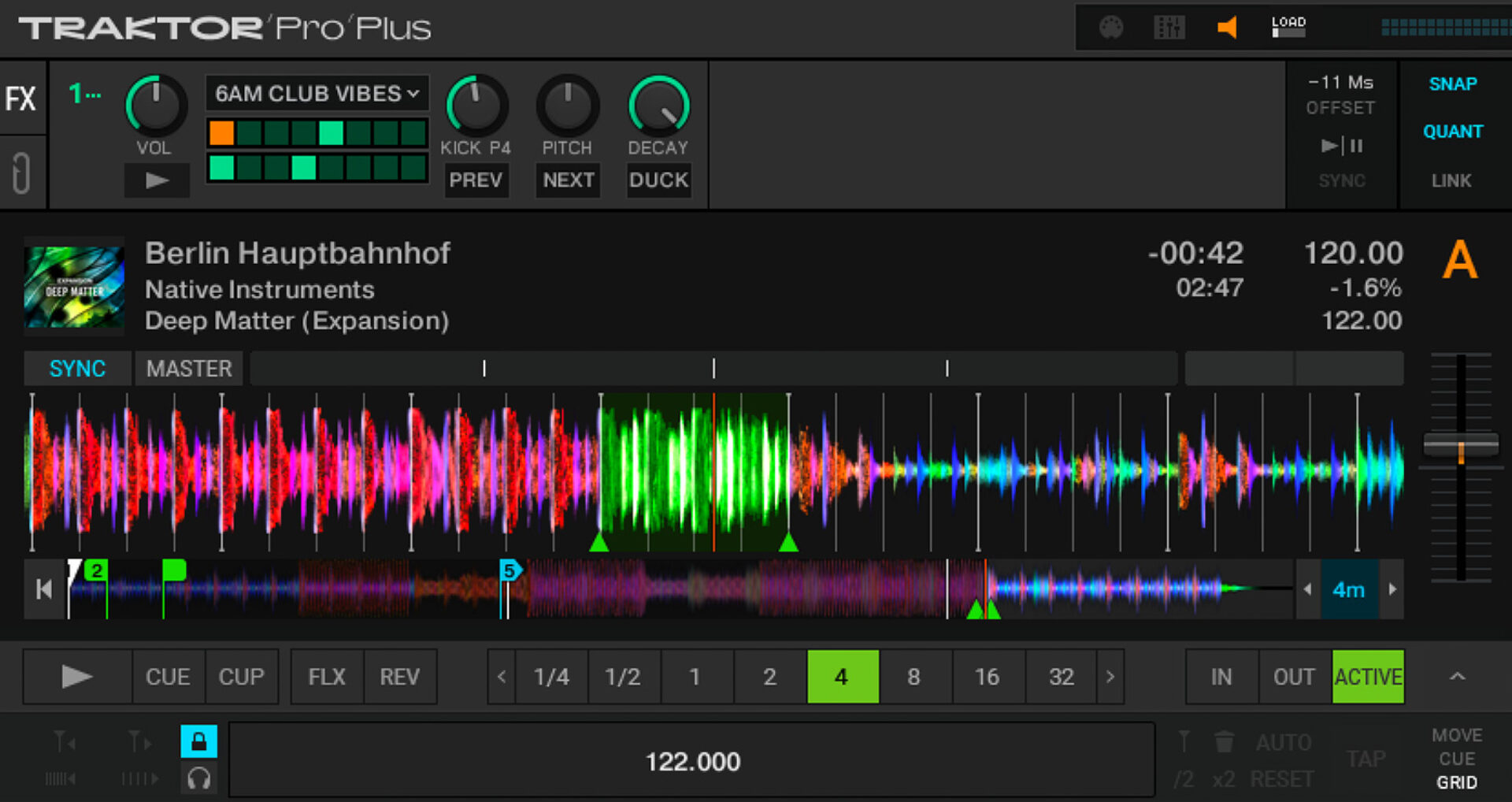Toggle SNAP mode
This screenshot has height=802, width=1512.
click(x=1453, y=84)
